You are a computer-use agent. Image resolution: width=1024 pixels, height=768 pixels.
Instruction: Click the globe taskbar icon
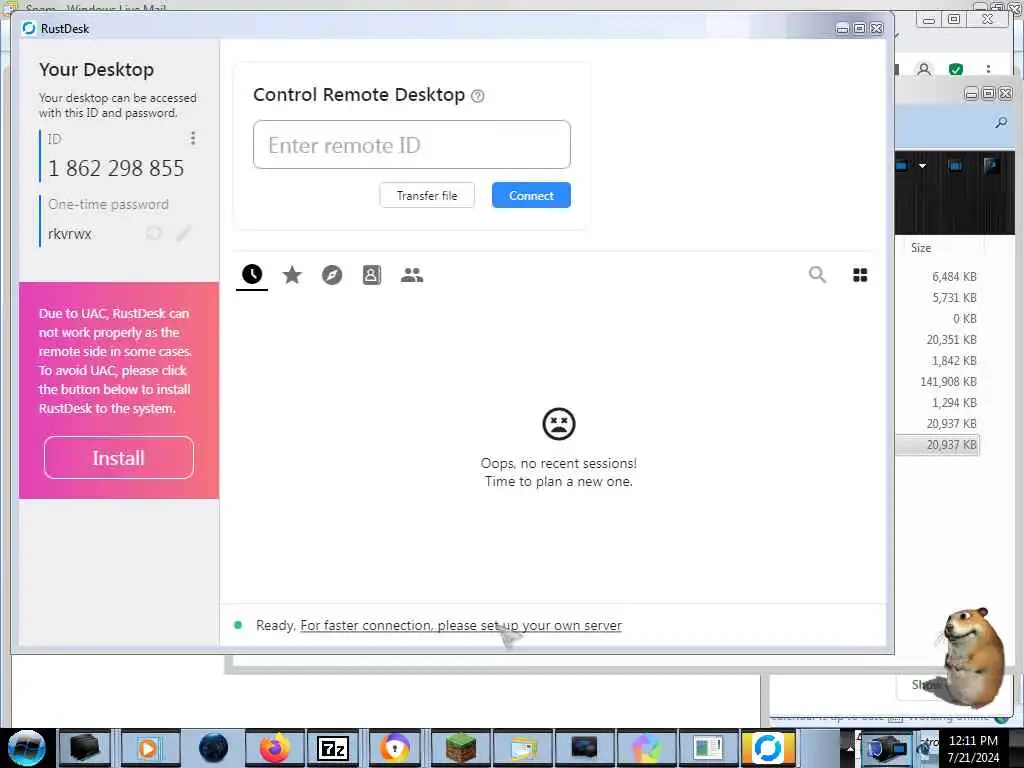click(213, 748)
